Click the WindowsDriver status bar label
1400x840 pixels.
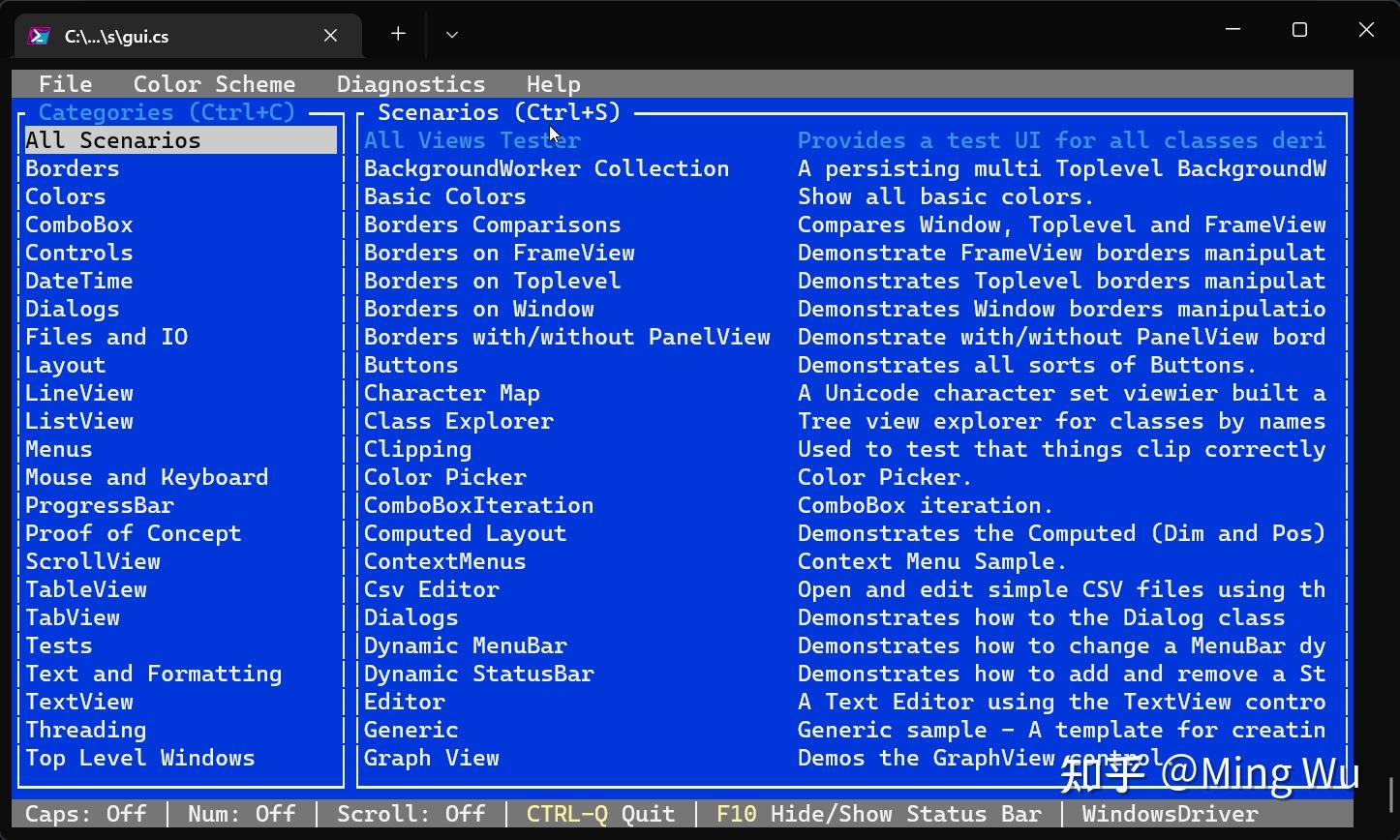point(1168,814)
